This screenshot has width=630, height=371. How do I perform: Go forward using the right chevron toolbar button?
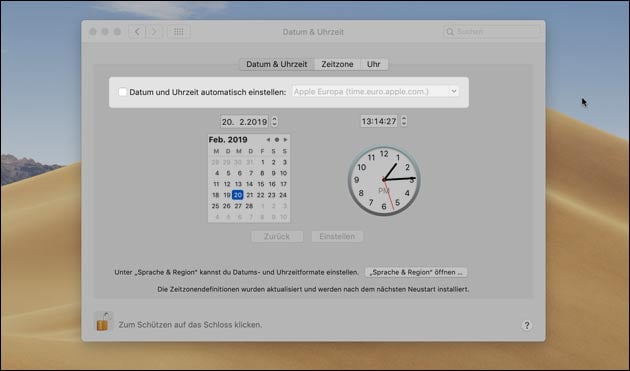(154, 32)
